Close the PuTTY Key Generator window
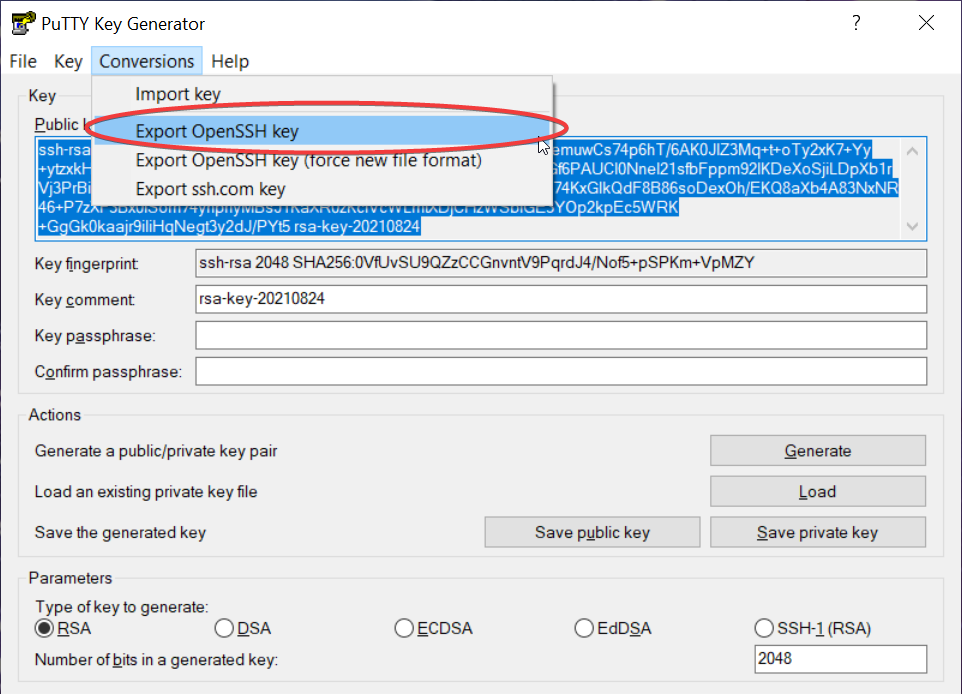Image resolution: width=962 pixels, height=694 pixels. tap(926, 23)
